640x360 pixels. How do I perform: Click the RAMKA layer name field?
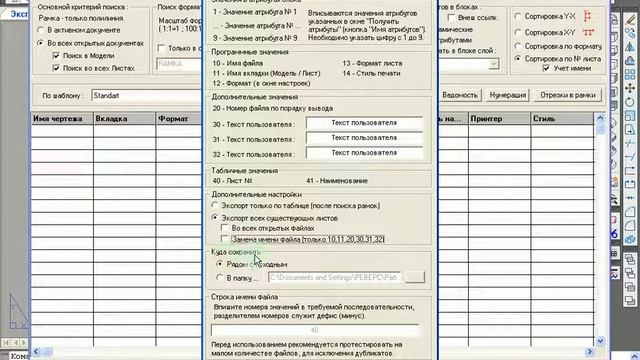tap(179, 64)
